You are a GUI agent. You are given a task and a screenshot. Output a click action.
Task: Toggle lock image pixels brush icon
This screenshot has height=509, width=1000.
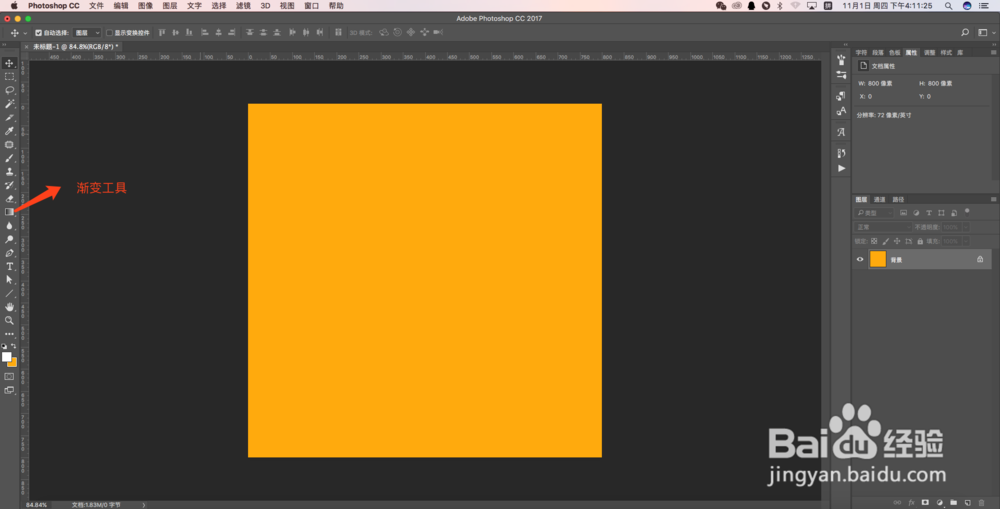point(885,241)
